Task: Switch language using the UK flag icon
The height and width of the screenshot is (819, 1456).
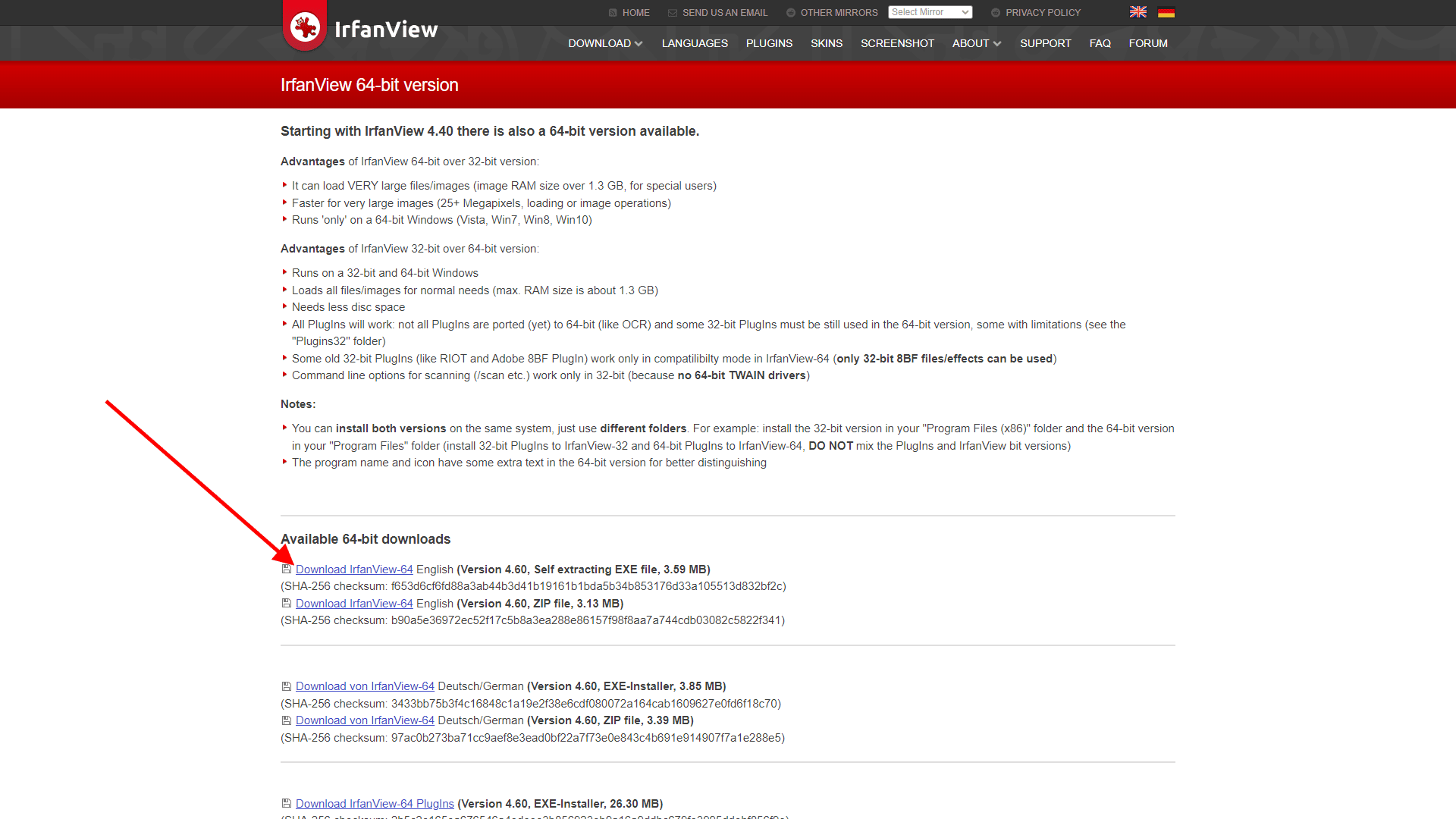Action: pyautogui.click(x=1138, y=12)
